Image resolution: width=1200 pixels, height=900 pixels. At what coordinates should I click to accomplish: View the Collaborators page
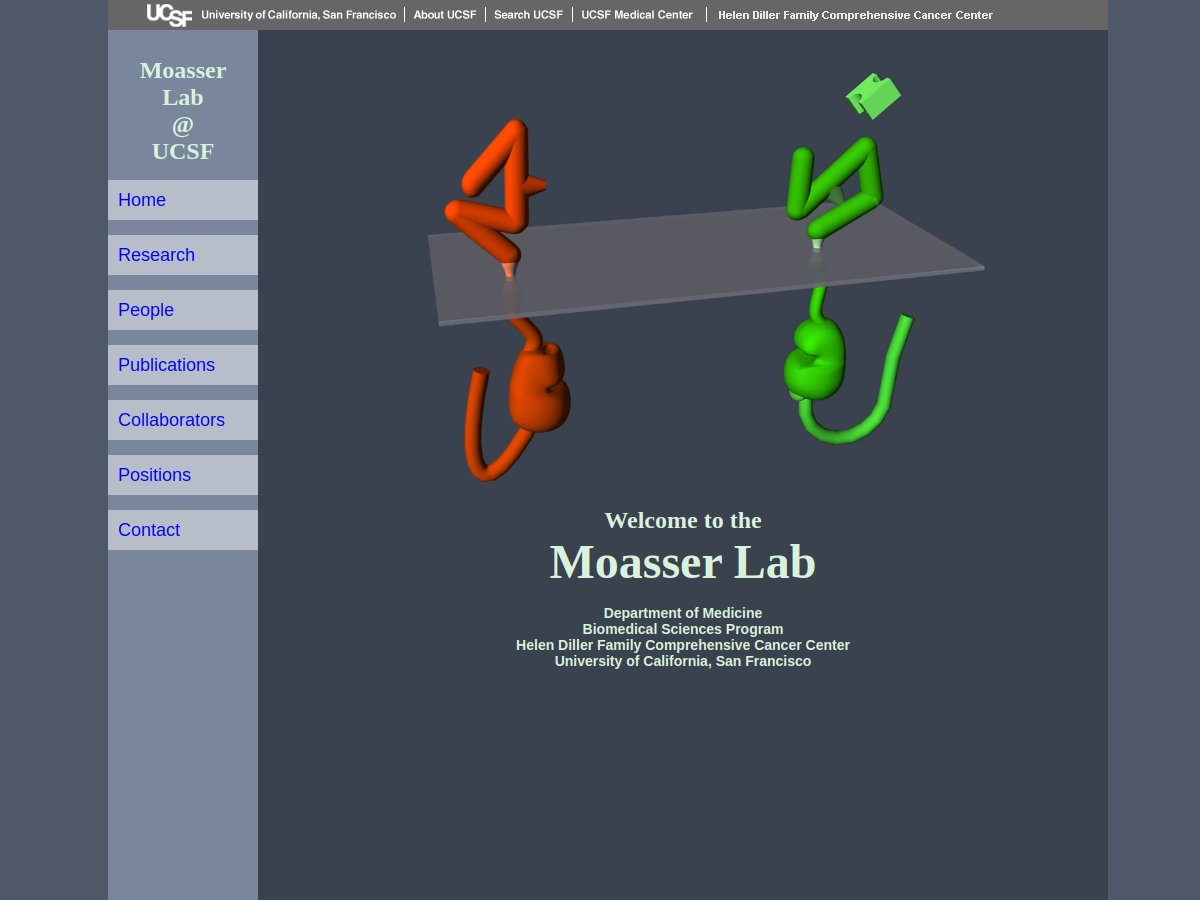(183, 420)
